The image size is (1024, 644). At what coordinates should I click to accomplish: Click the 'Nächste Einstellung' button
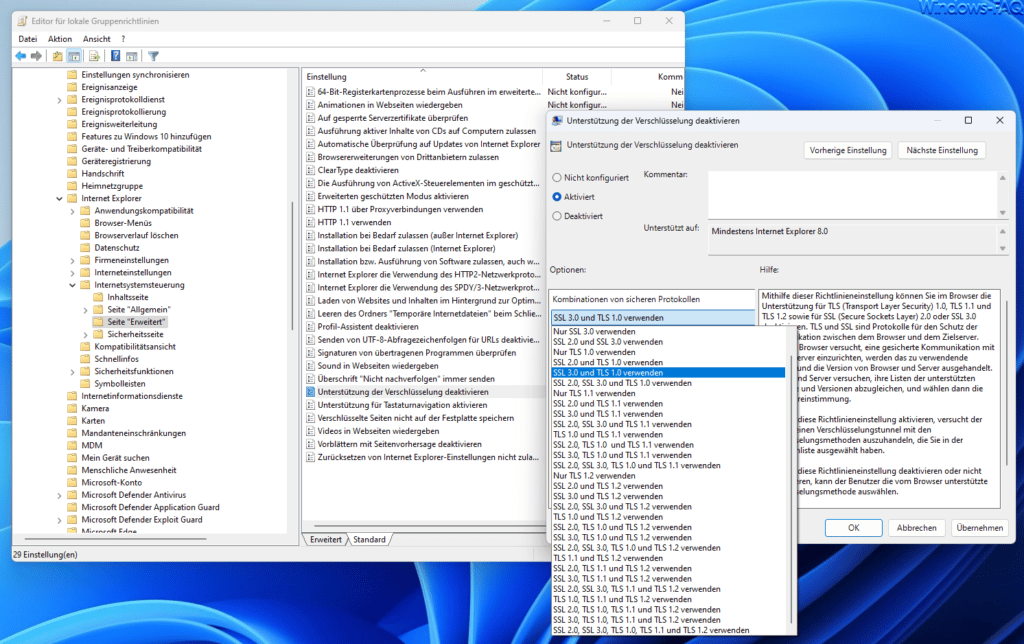(x=942, y=150)
